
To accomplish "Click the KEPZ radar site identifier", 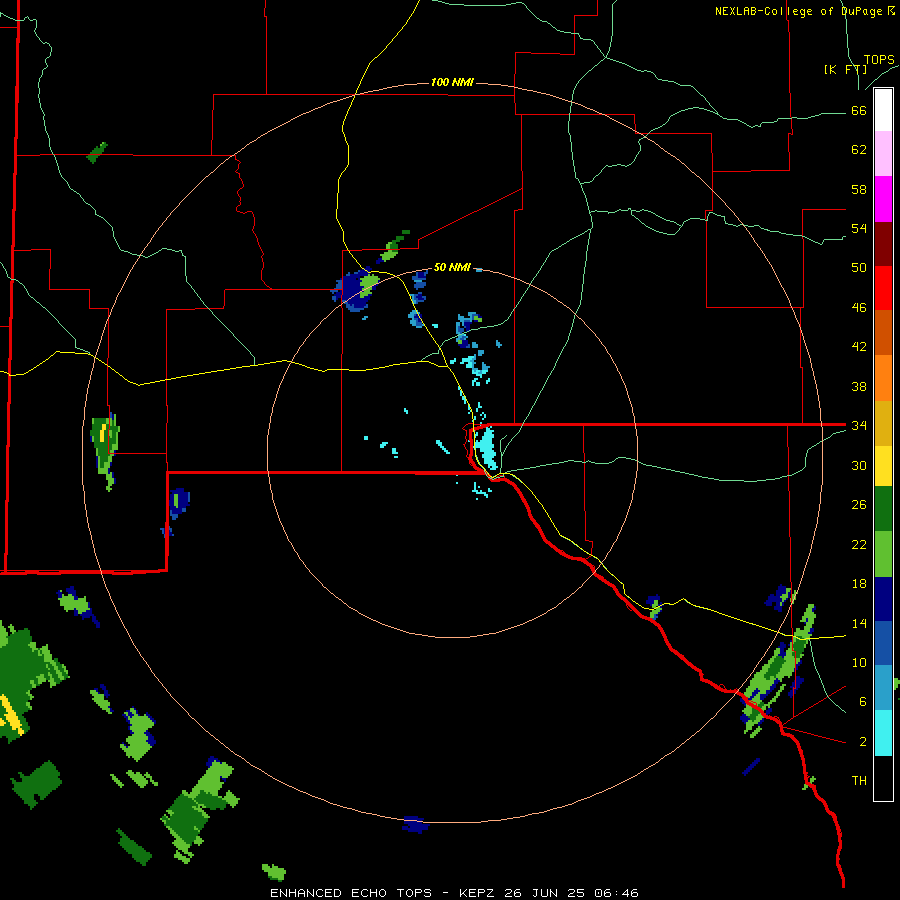I will click(479, 893).
